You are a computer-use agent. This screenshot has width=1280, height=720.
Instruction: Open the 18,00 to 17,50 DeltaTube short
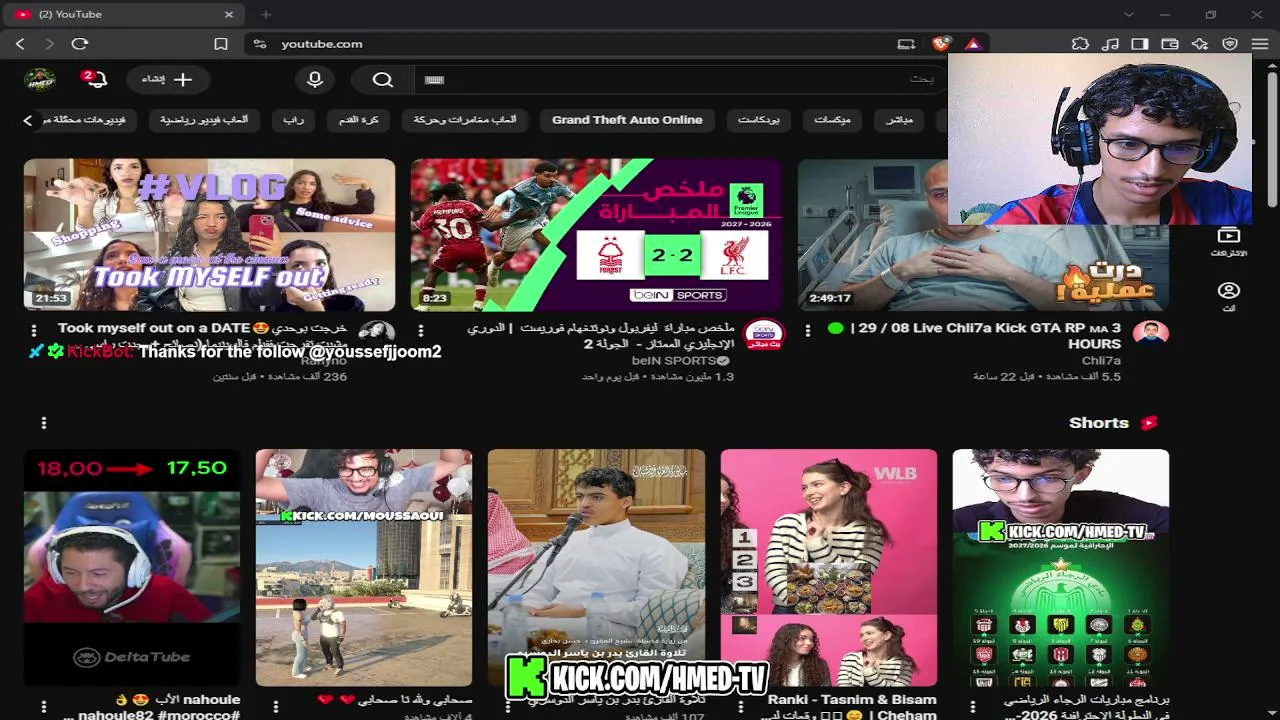coord(132,567)
